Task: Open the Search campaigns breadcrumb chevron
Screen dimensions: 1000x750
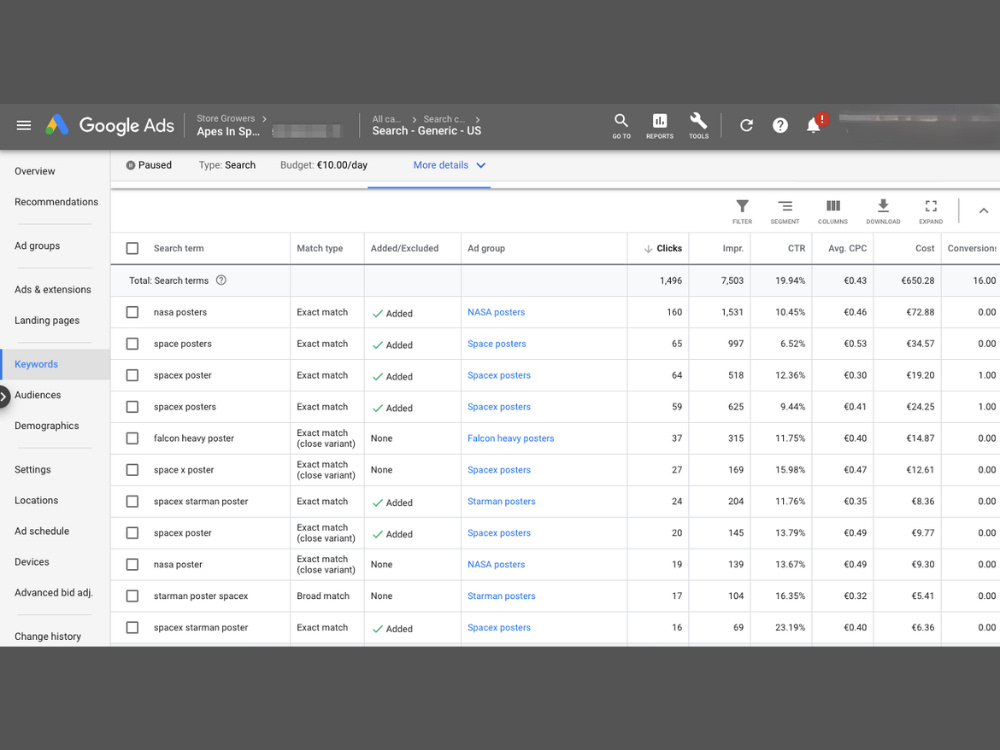Action: pyautogui.click(x=477, y=119)
